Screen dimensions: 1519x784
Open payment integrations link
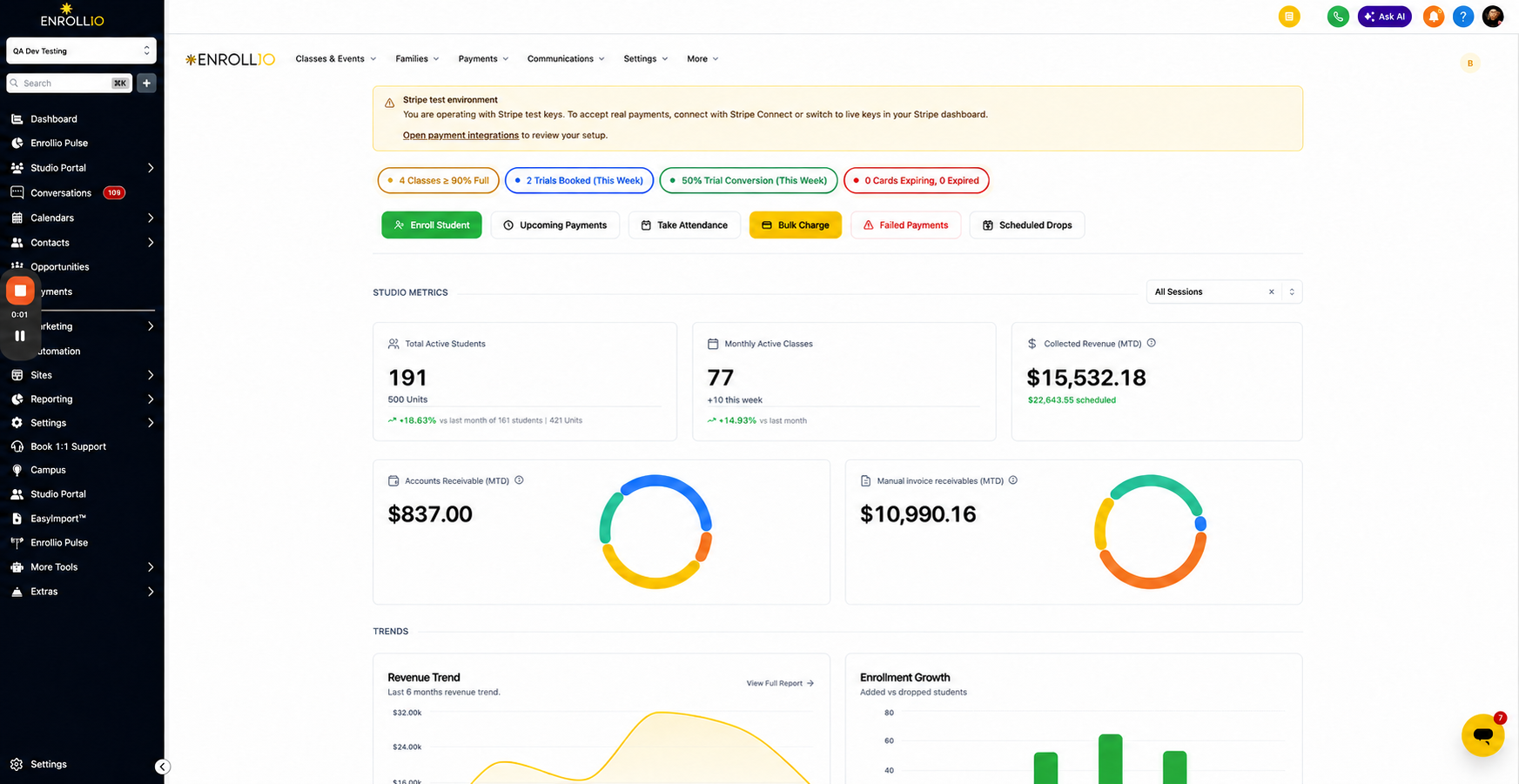(x=460, y=136)
